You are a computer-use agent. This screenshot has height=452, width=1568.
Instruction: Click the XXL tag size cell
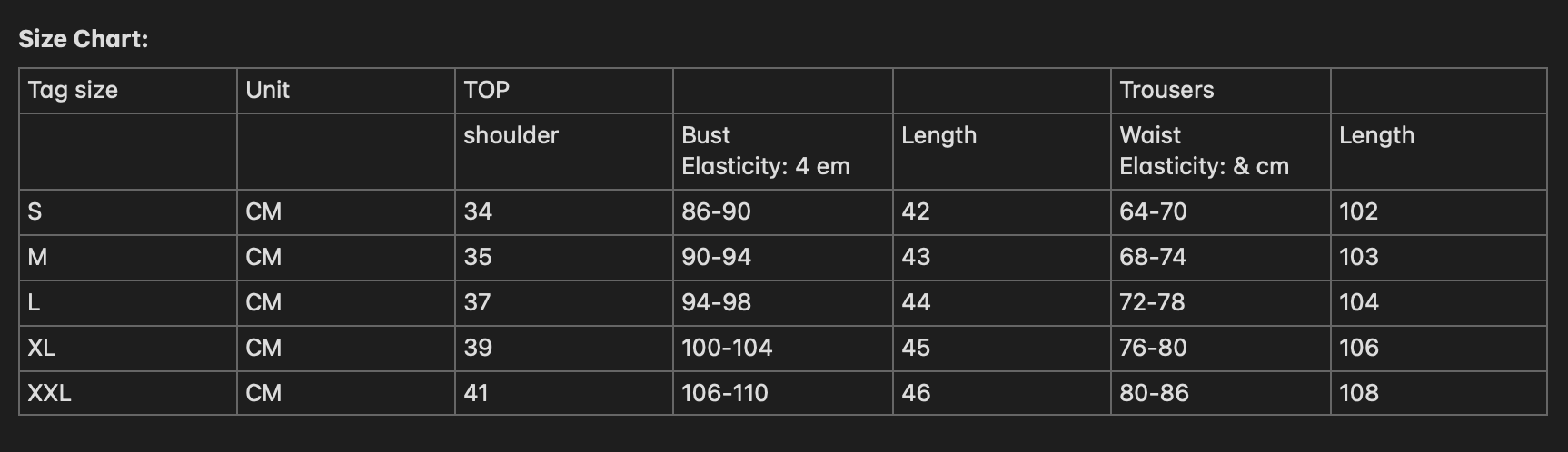point(49,393)
